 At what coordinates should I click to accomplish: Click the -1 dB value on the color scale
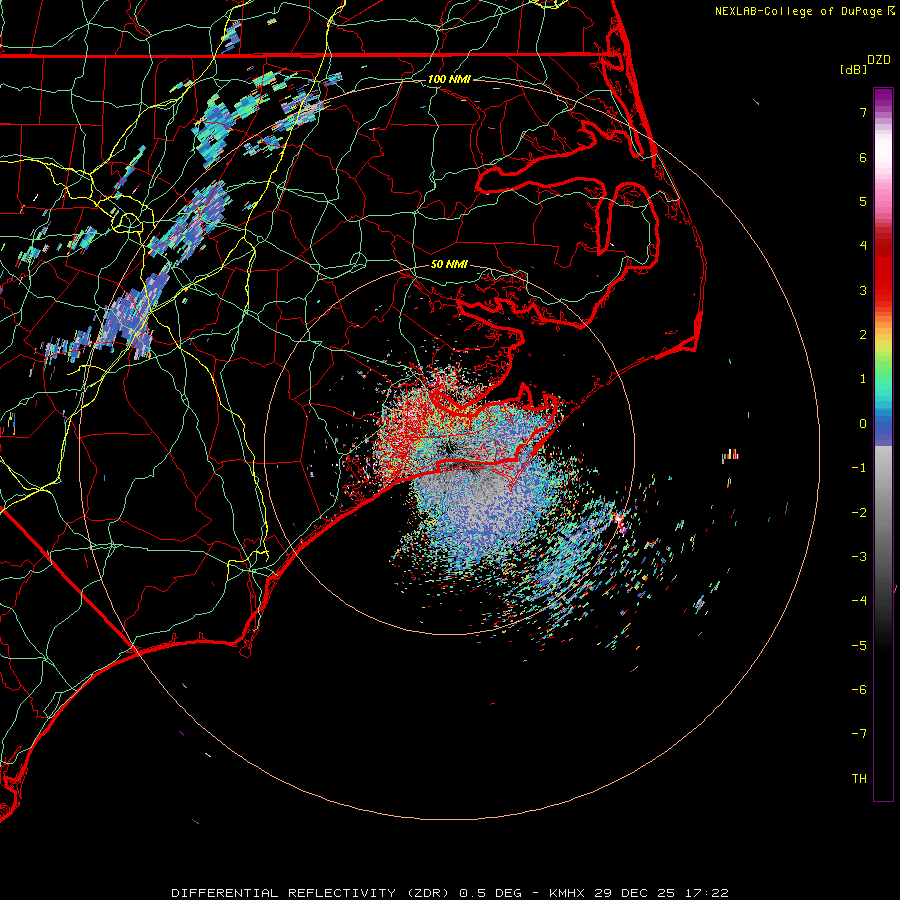coord(859,468)
